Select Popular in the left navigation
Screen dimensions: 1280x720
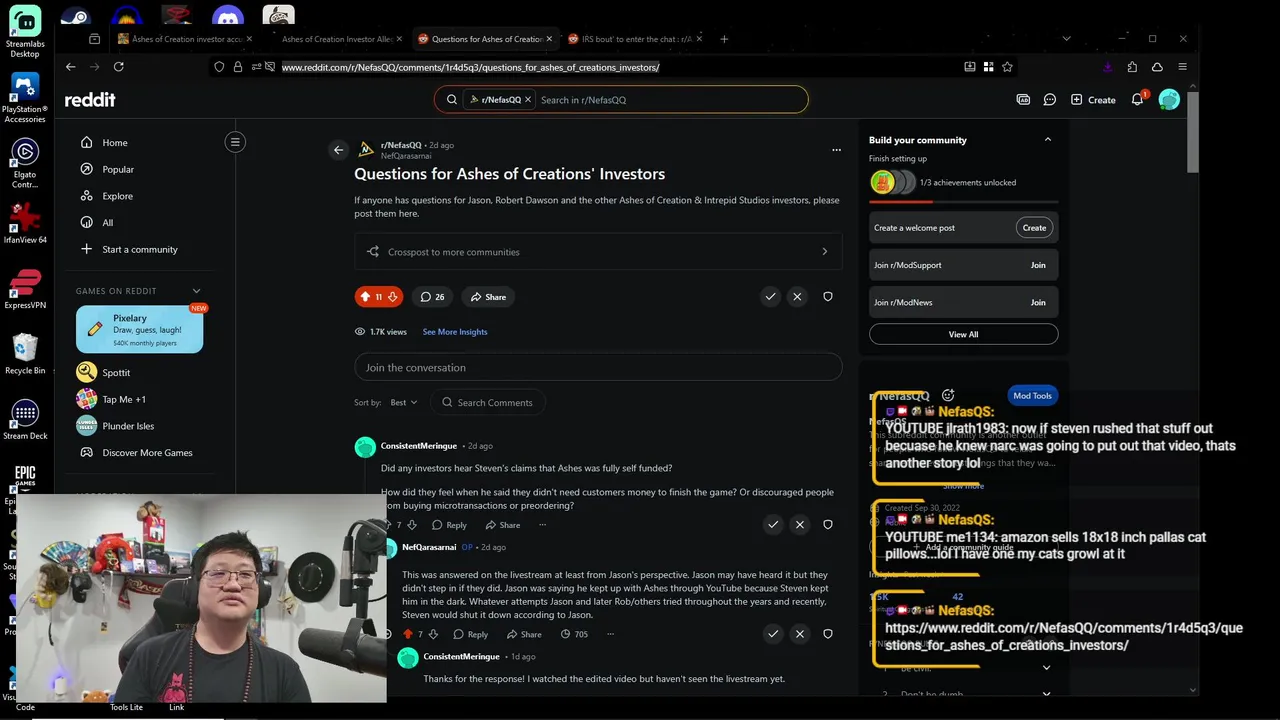(118, 169)
